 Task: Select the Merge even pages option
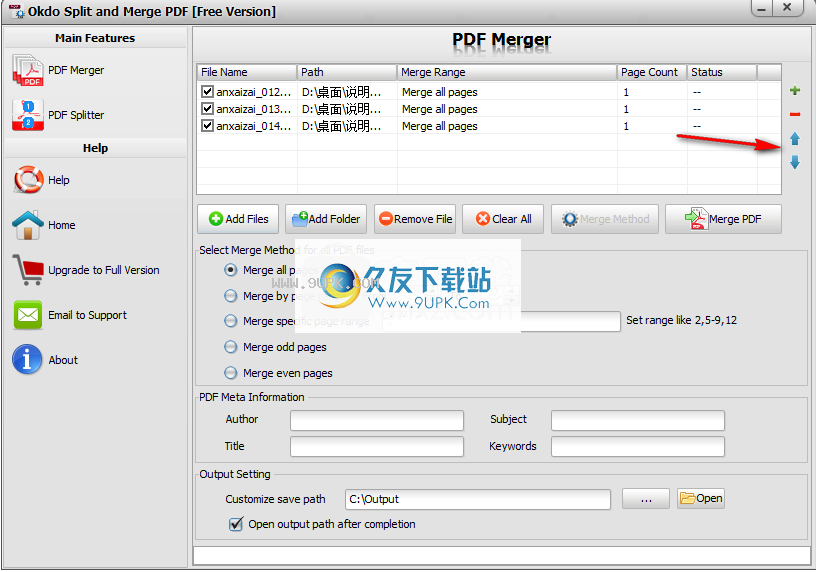[231, 373]
